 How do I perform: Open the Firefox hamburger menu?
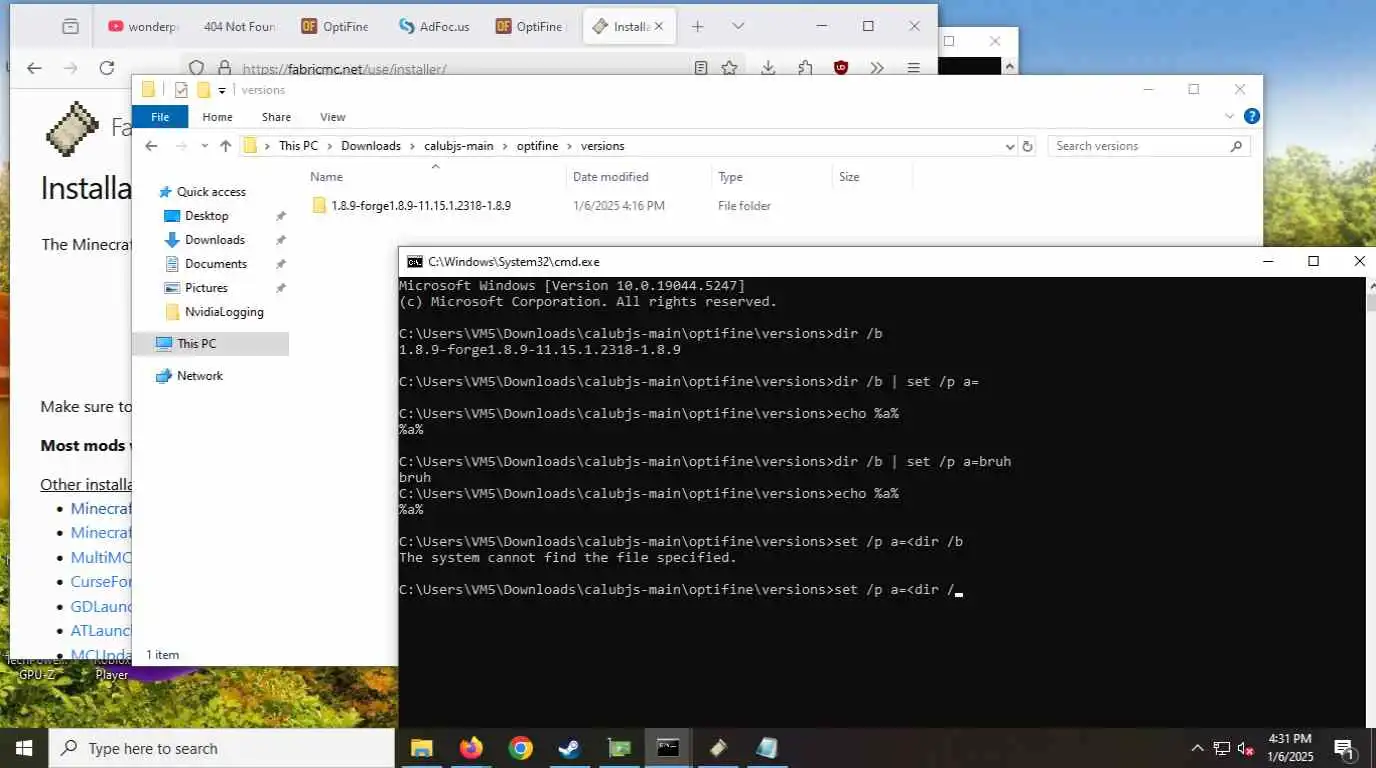[913, 68]
